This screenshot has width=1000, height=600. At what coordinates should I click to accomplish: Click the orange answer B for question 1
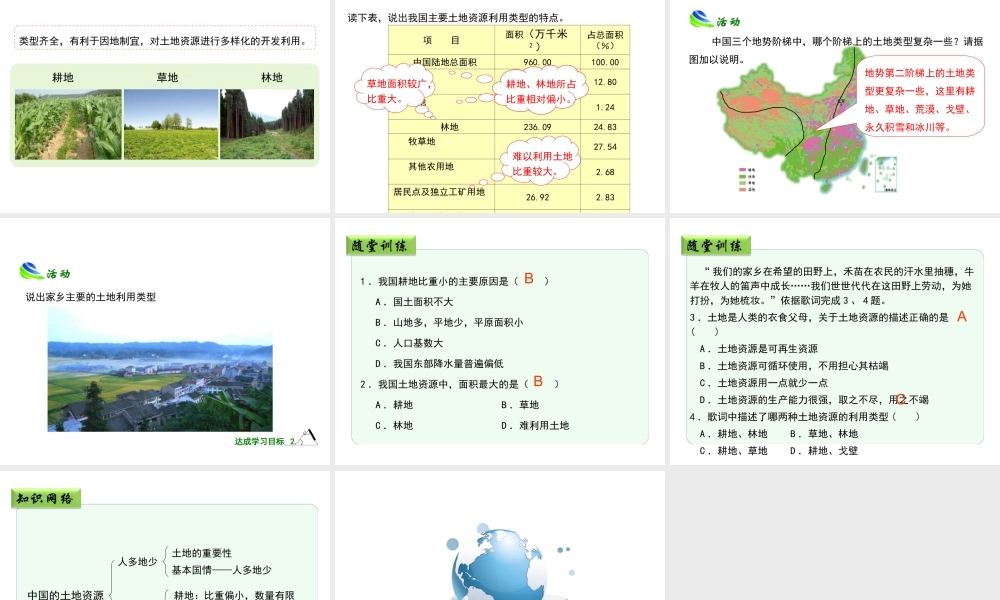pyautogui.click(x=529, y=279)
